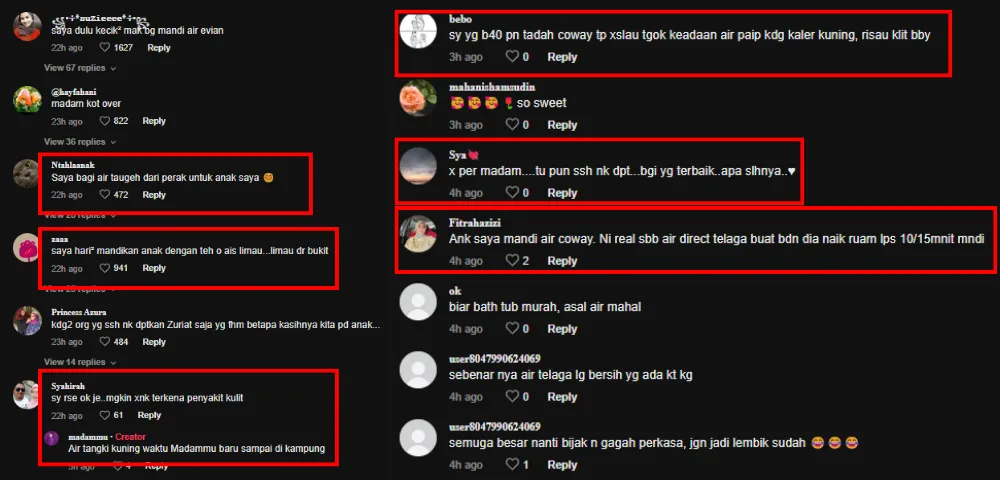Like the semuga besar nanti comment
This screenshot has width=1000, height=480.
512,465
